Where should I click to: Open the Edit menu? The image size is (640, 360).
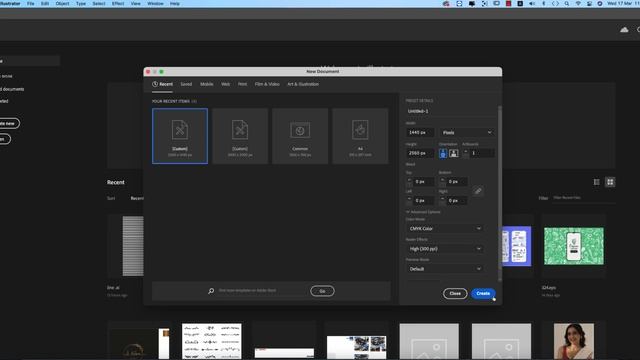click(x=45, y=4)
